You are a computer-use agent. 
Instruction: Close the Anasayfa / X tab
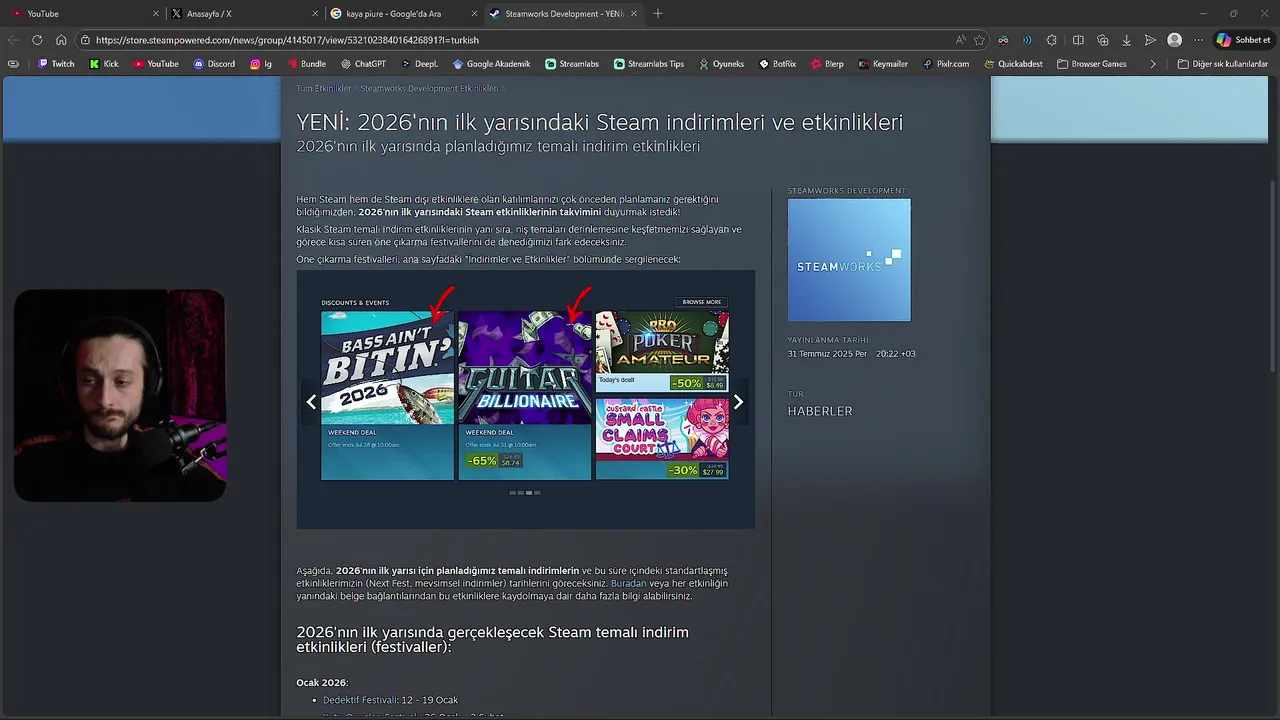(315, 14)
